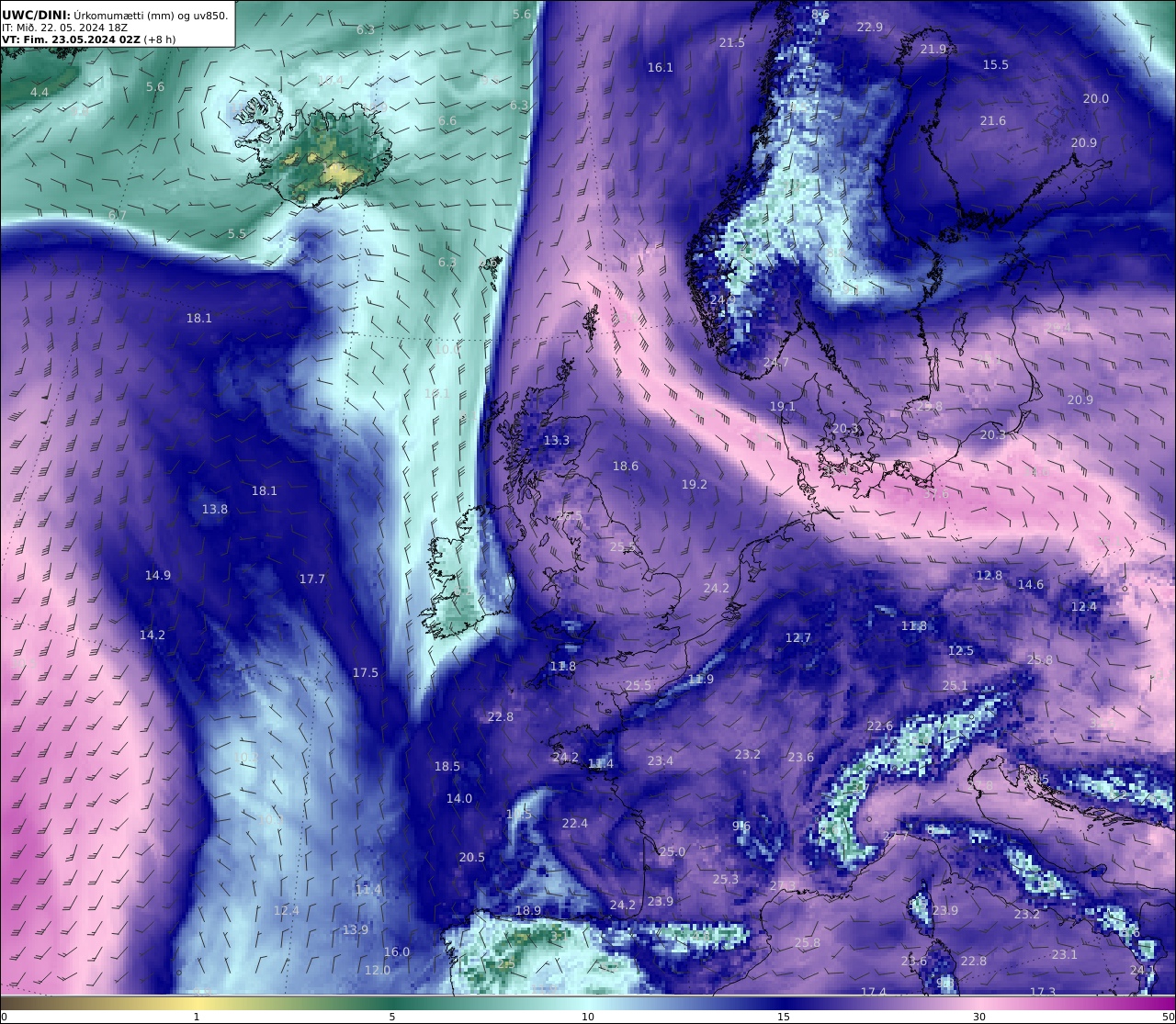
Task: Click colorbar tick label 50
Action: 1168,1017
